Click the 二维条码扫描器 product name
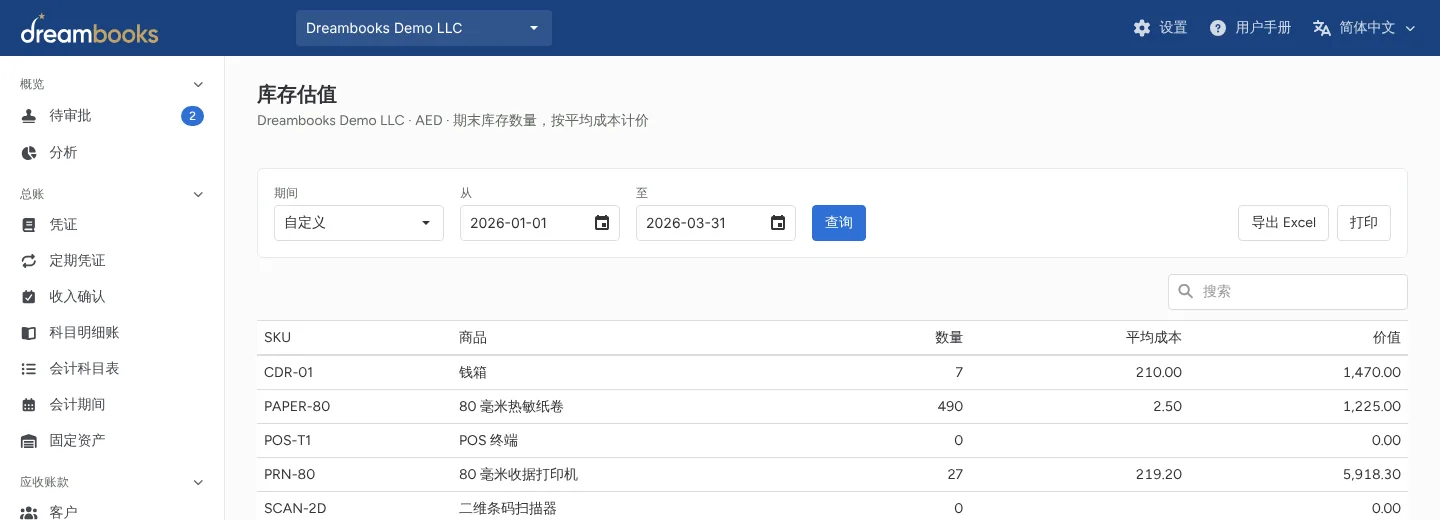The height and width of the screenshot is (520, 1440). [x=508, y=508]
